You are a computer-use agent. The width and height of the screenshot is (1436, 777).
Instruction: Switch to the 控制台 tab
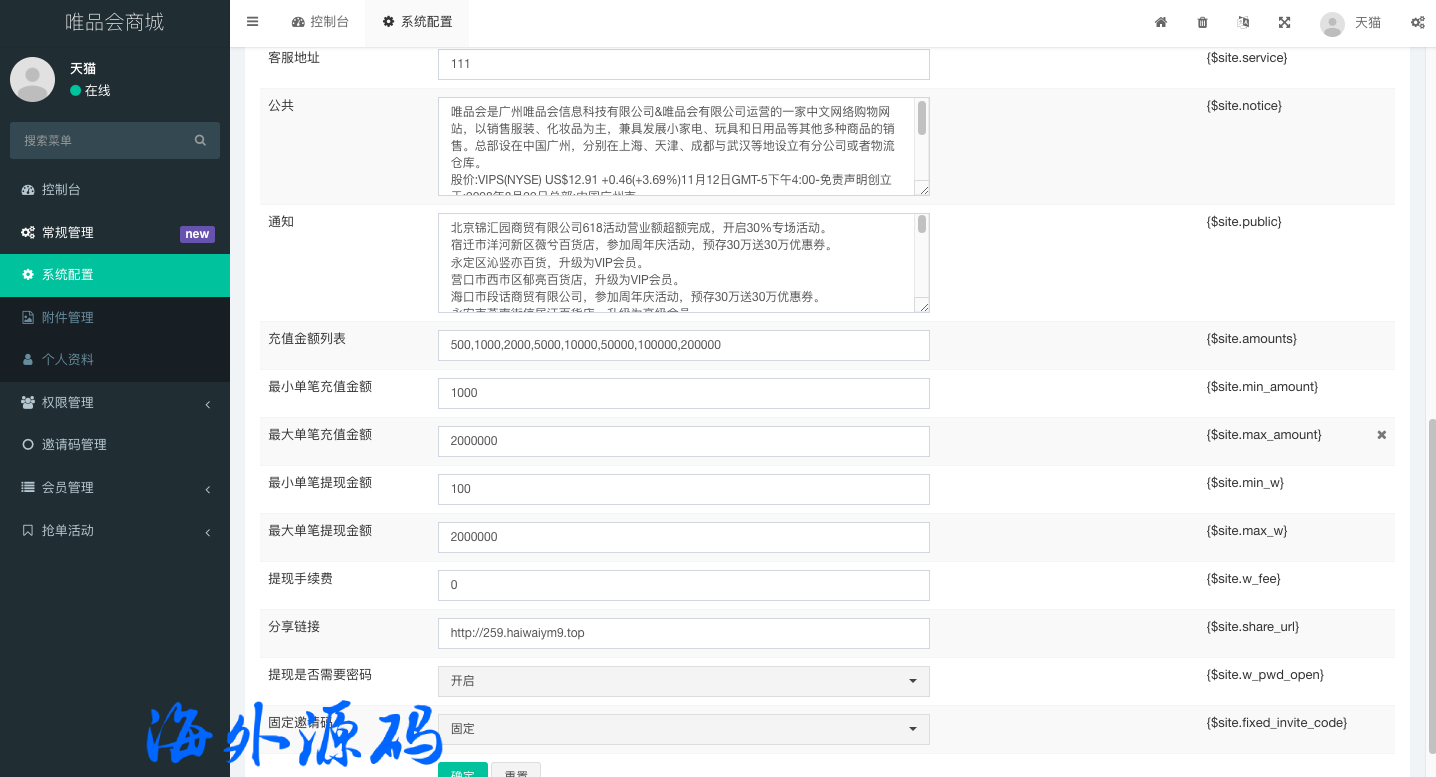pos(320,22)
